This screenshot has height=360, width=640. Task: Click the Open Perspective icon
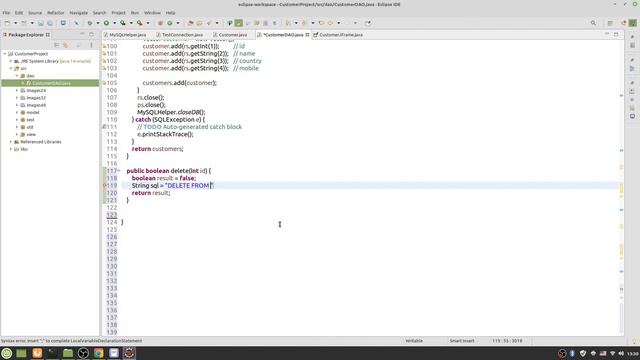(x=610, y=23)
